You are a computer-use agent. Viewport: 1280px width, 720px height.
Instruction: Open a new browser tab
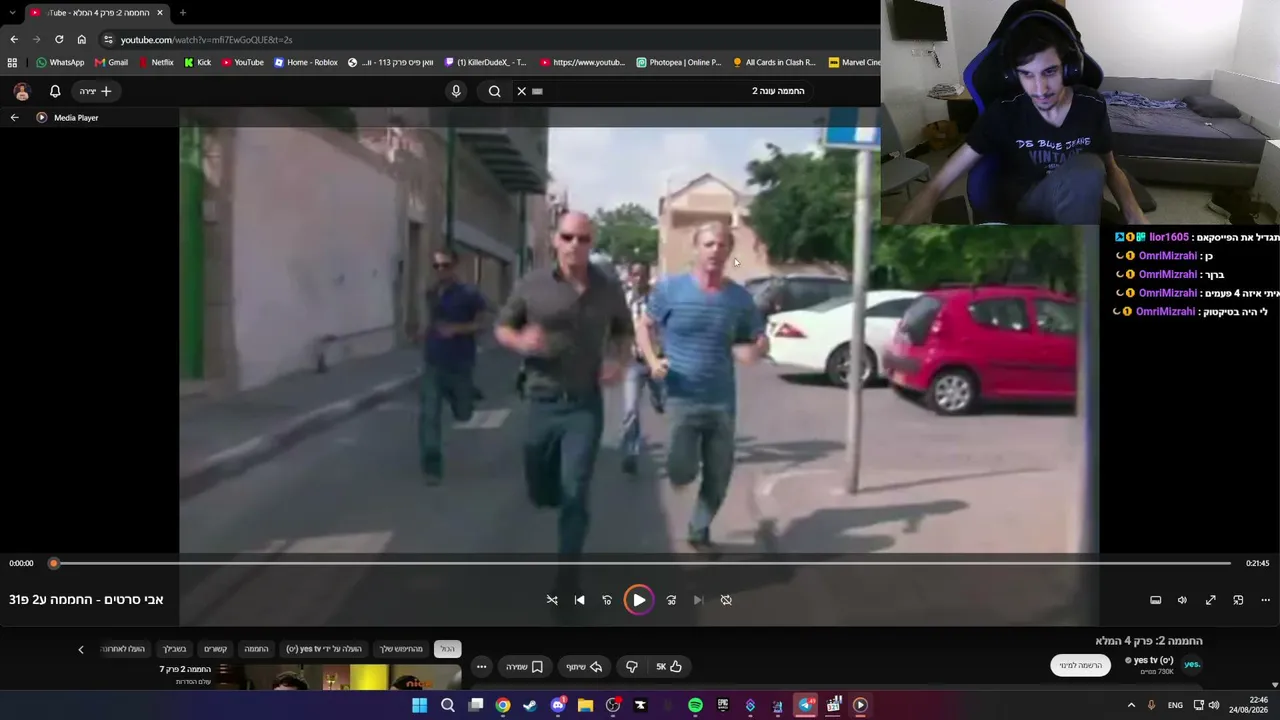click(182, 13)
